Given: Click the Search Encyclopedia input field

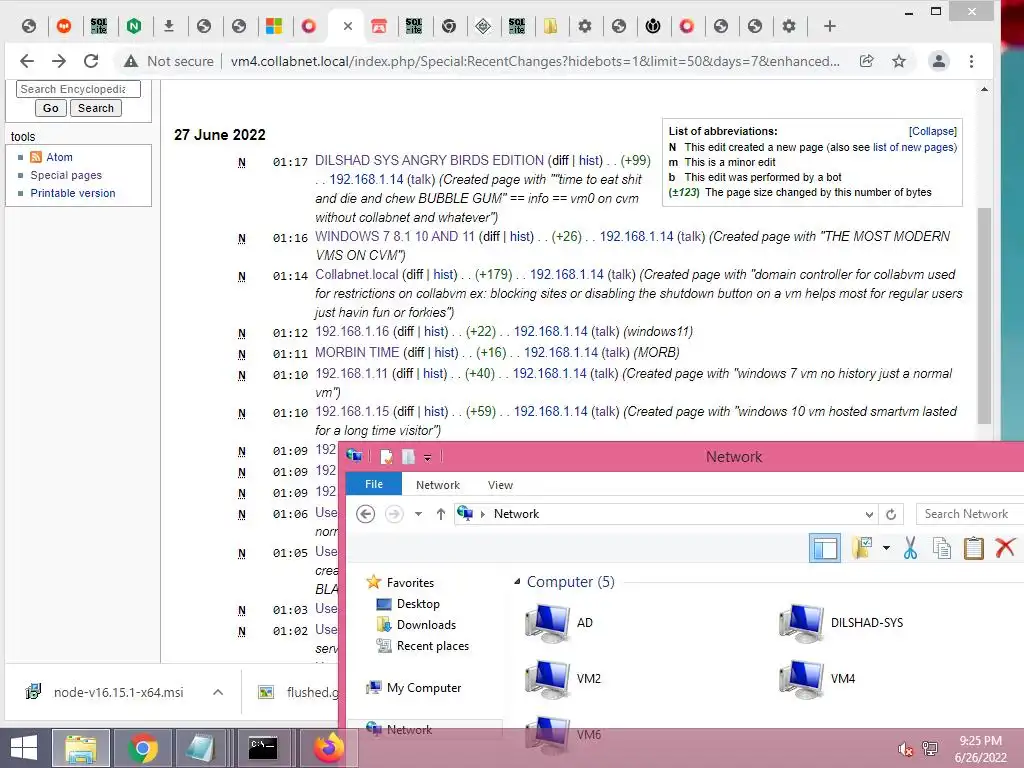Looking at the screenshot, I should [x=78, y=89].
